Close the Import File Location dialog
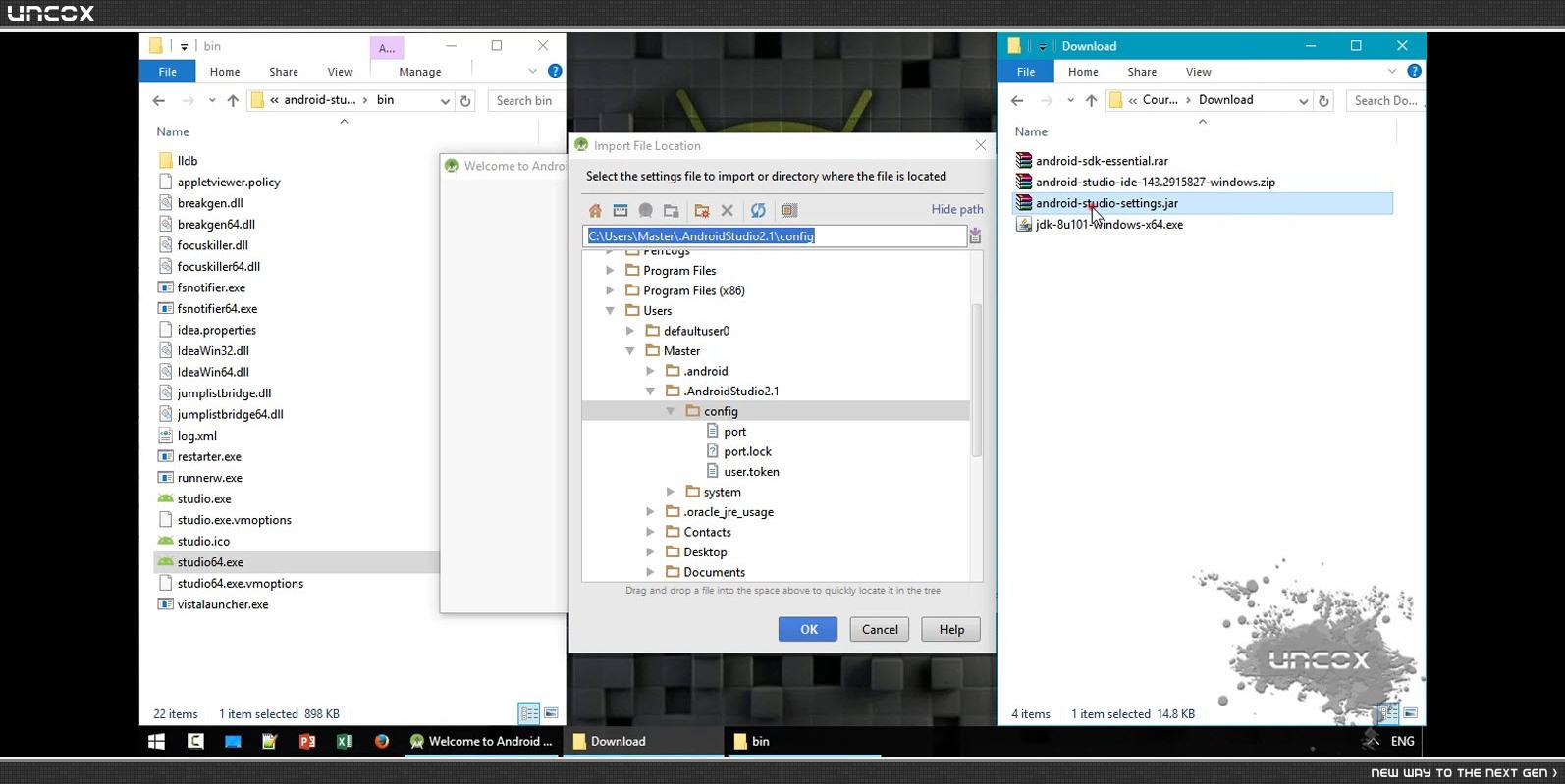1565x784 pixels. (x=980, y=145)
